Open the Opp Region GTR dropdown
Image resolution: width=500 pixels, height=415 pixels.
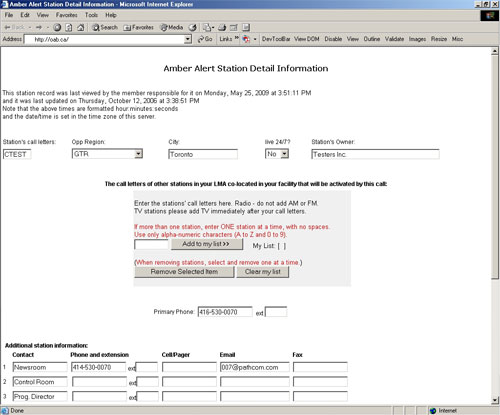[x=138, y=154]
